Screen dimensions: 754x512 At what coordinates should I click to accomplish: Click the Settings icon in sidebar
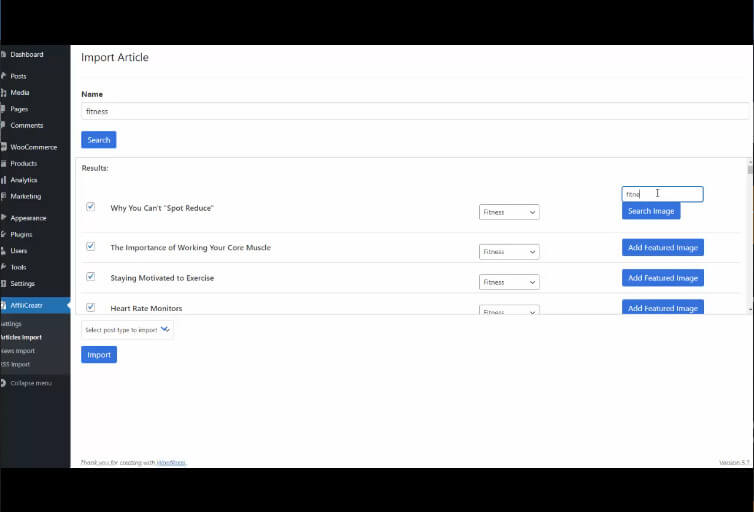3,283
